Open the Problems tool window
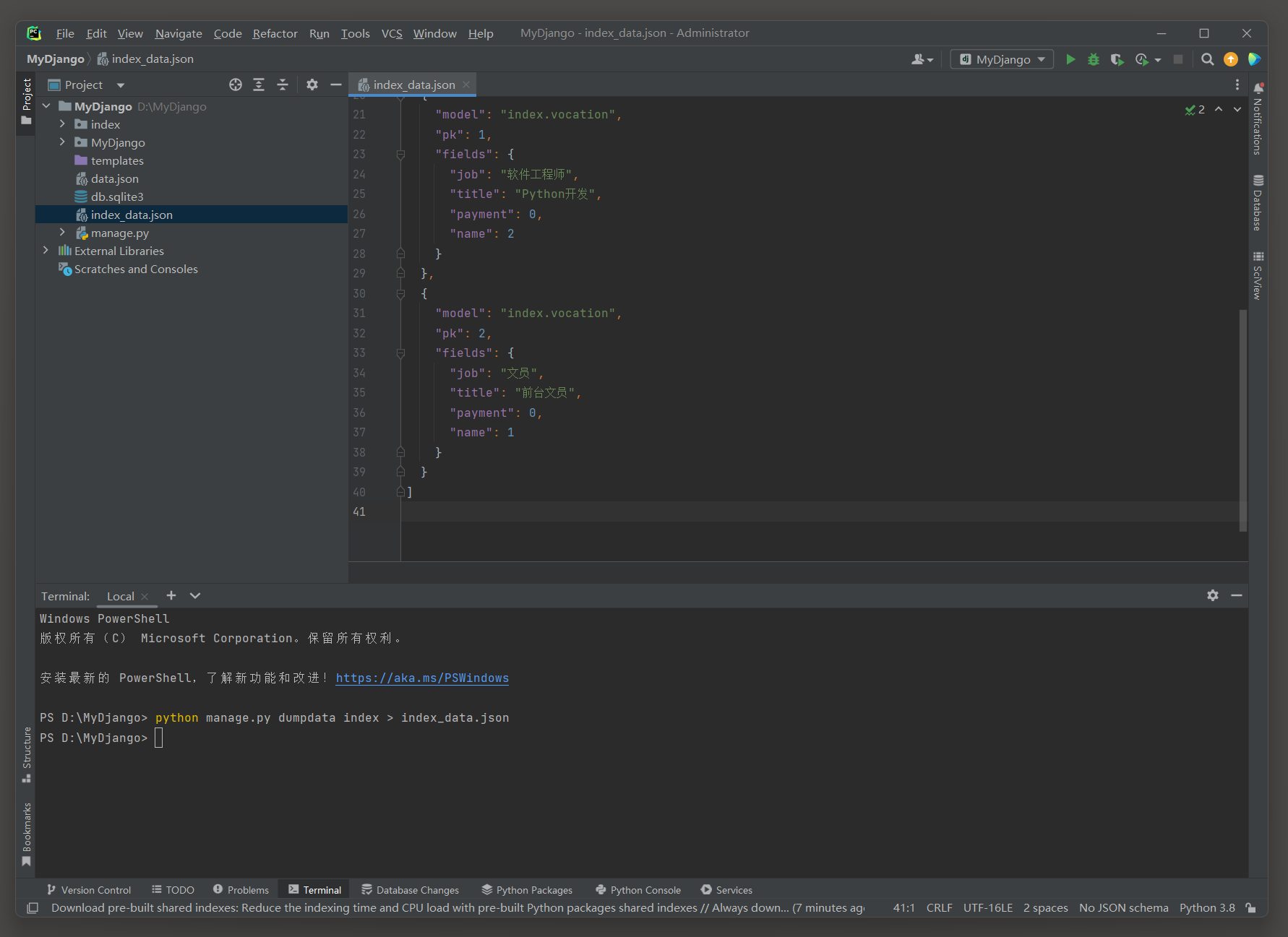 pos(241,890)
